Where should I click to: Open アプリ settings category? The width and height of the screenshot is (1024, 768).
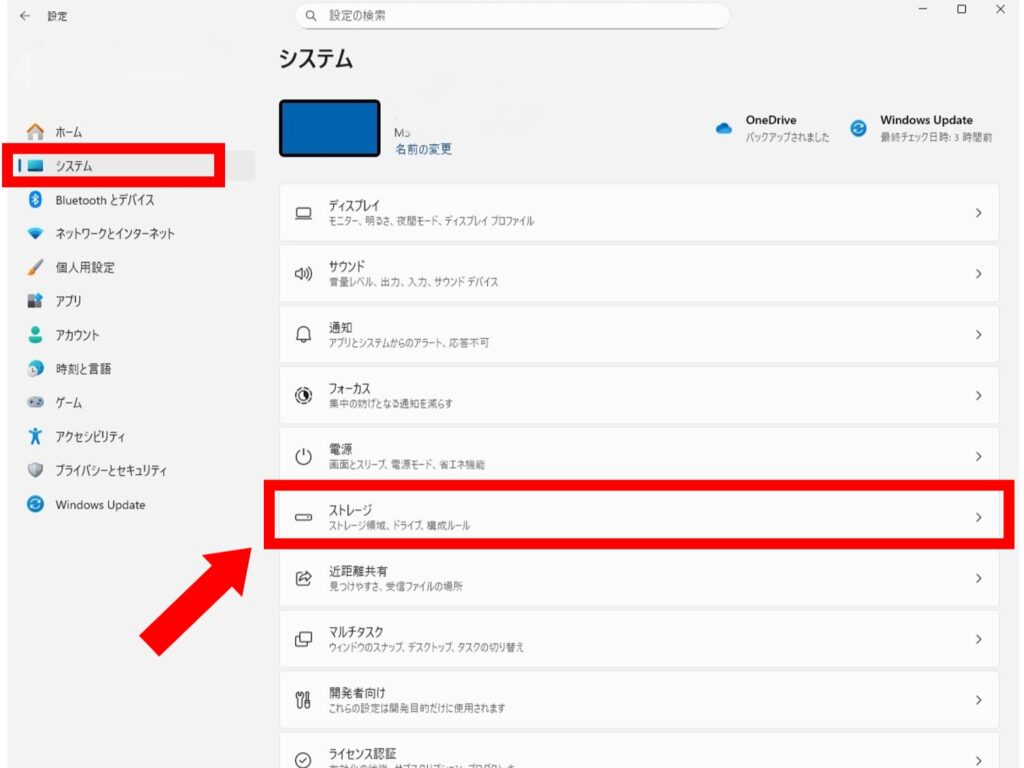(x=69, y=300)
